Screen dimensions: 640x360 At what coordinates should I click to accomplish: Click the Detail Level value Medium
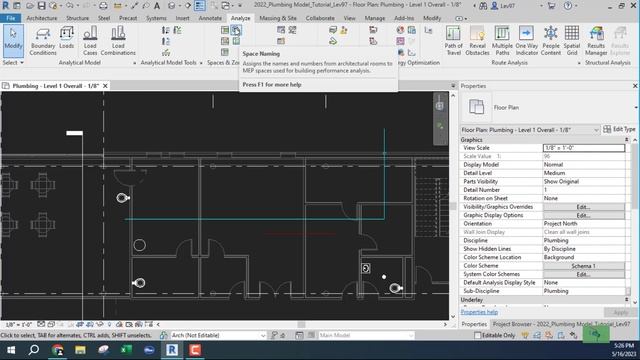click(x=584, y=173)
